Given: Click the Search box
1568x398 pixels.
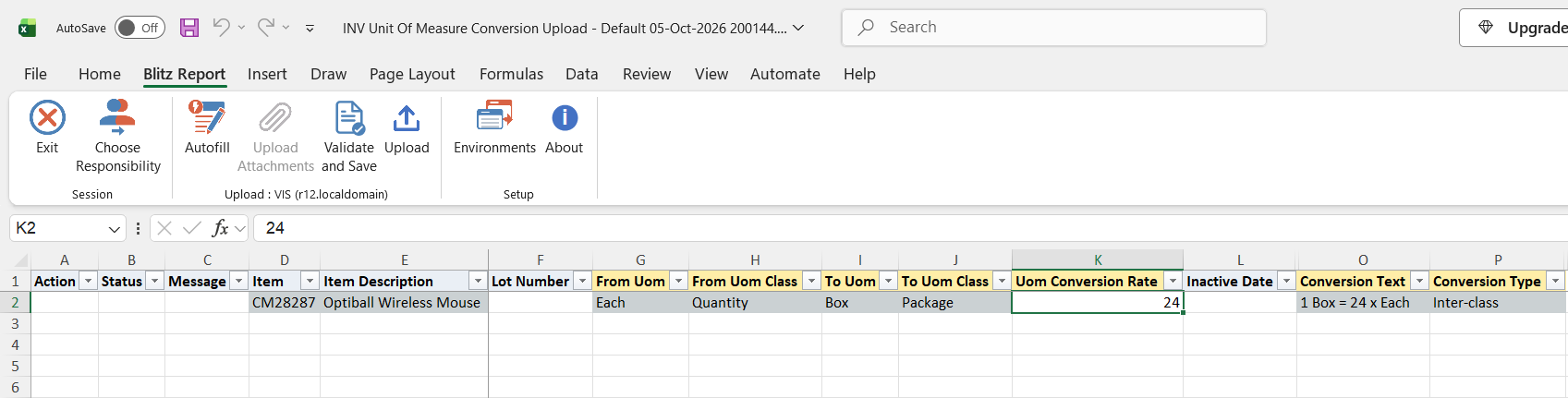Looking at the screenshot, I should [1053, 28].
